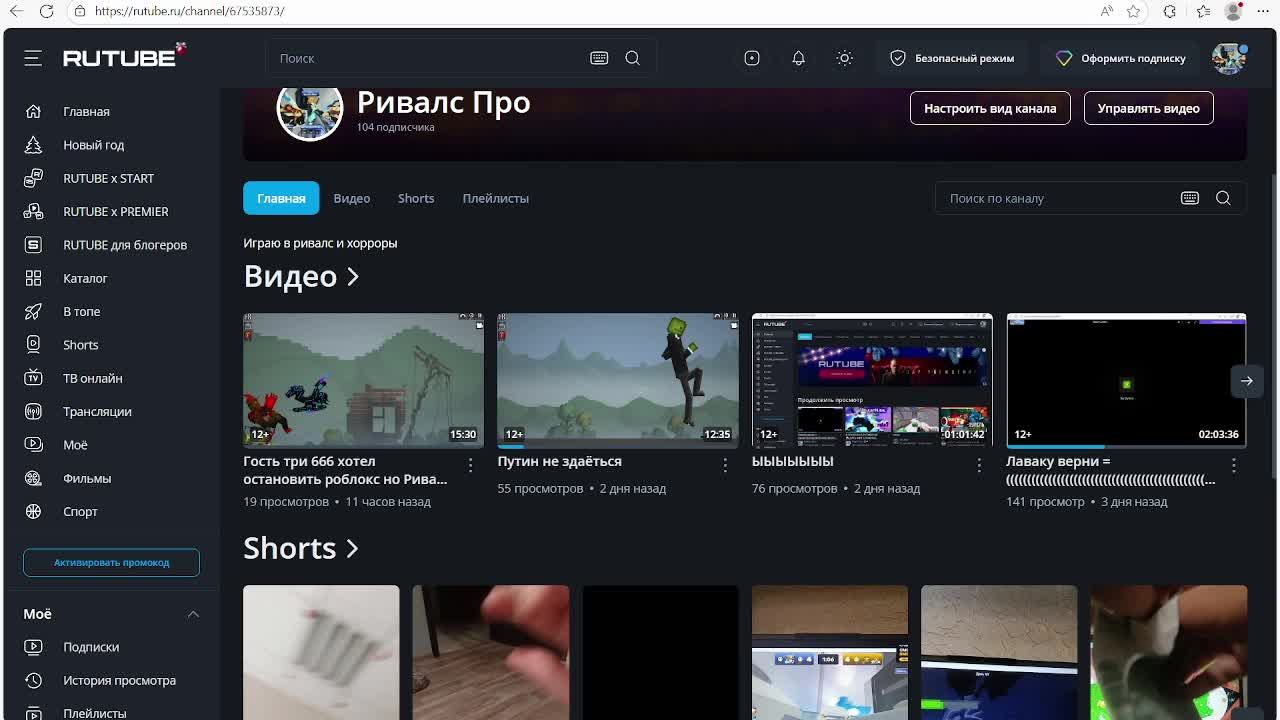
Task: Click the upload video plus icon
Action: point(752,58)
